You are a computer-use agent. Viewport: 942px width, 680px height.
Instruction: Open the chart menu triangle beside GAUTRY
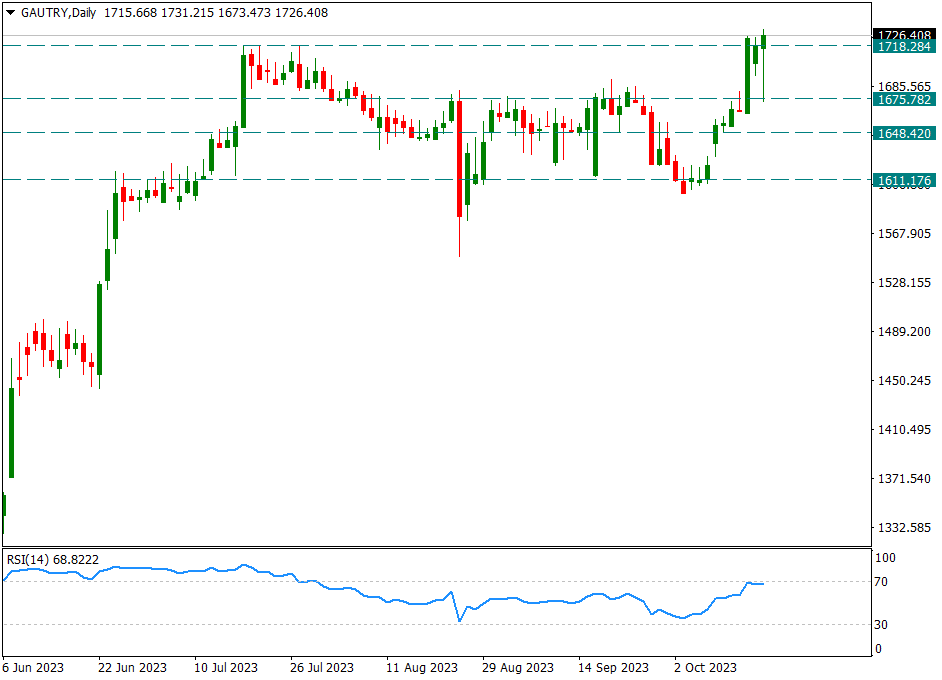(x=10, y=12)
